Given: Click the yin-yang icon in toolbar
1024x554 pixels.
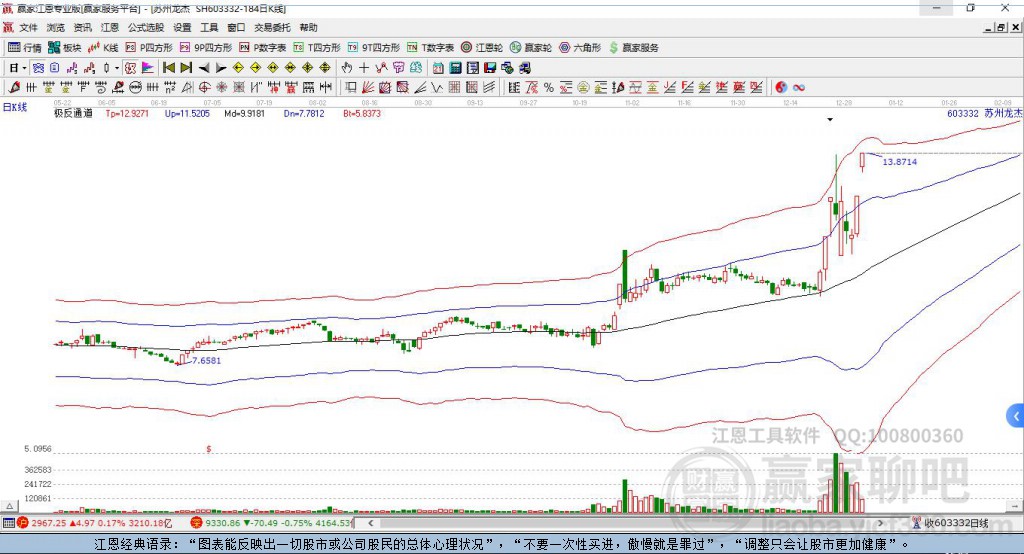Looking at the screenshot, I should 781,88.
